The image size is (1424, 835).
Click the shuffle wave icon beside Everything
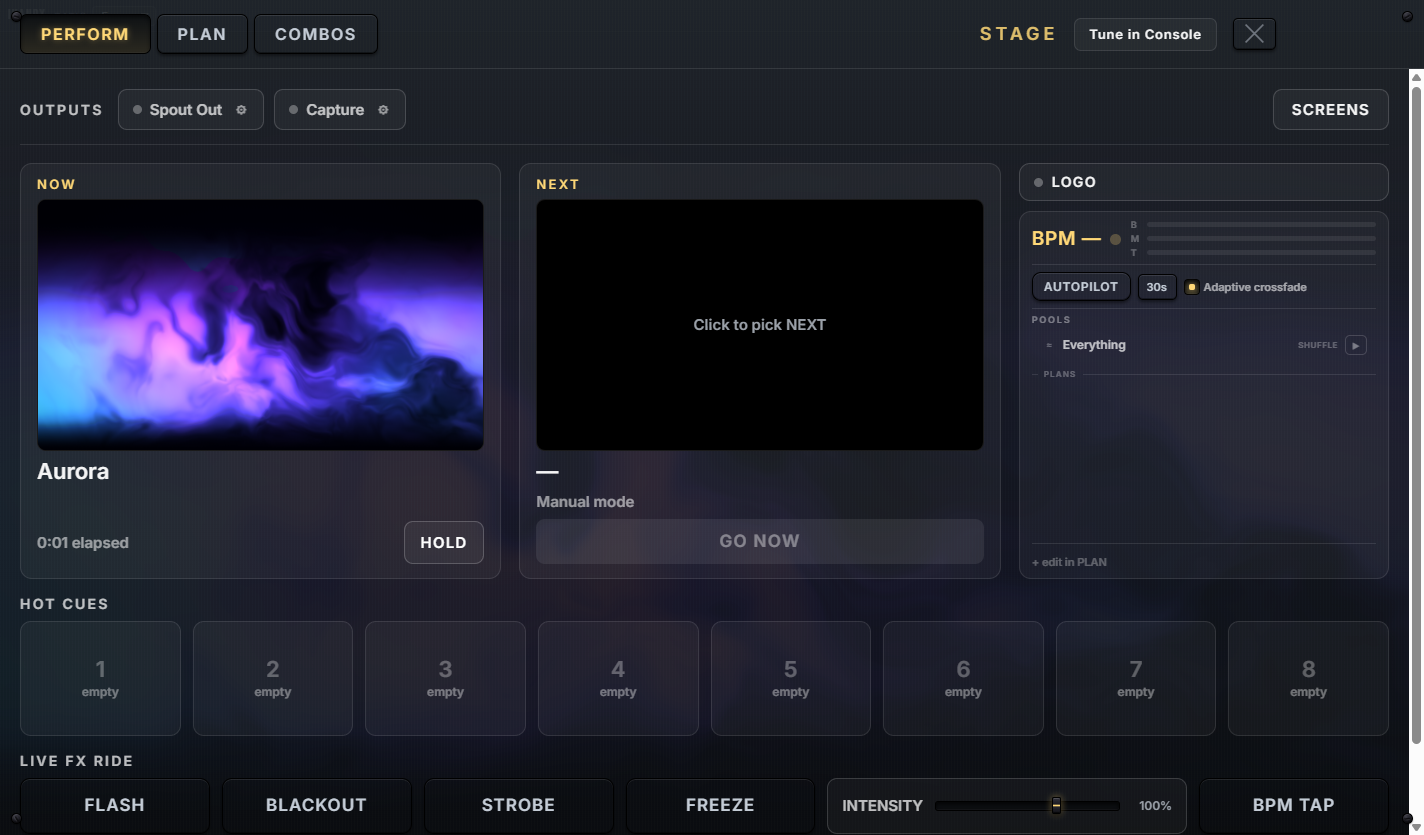coord(1048,345)
